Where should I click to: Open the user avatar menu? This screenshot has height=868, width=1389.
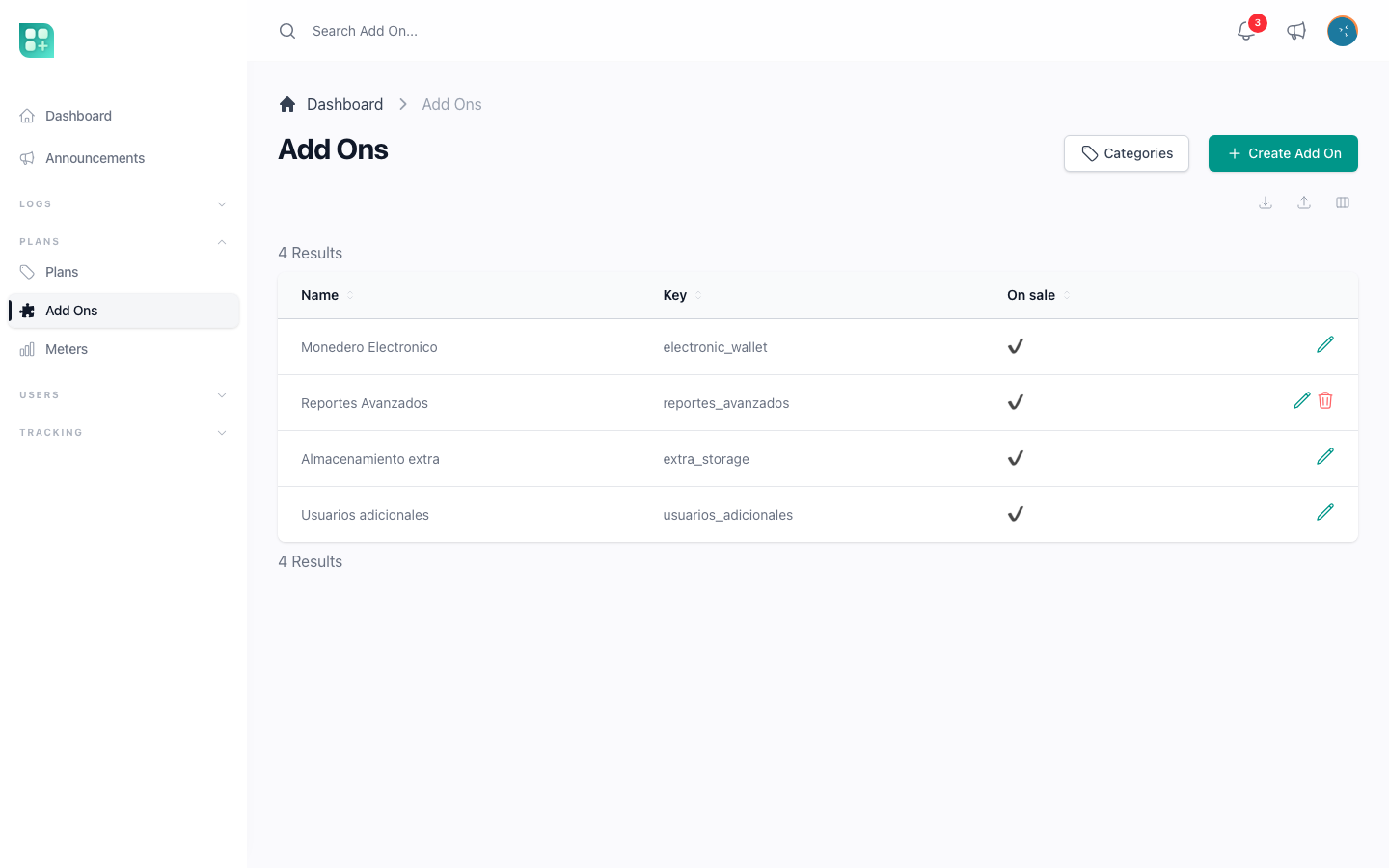click(x=1343, y=31)
